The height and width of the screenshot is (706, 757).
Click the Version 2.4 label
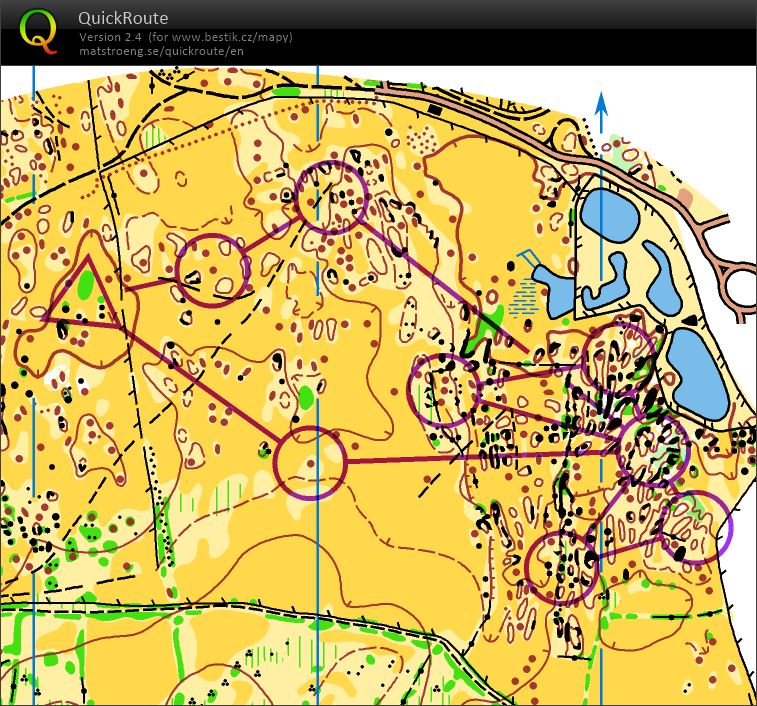(x=113, y=37)
